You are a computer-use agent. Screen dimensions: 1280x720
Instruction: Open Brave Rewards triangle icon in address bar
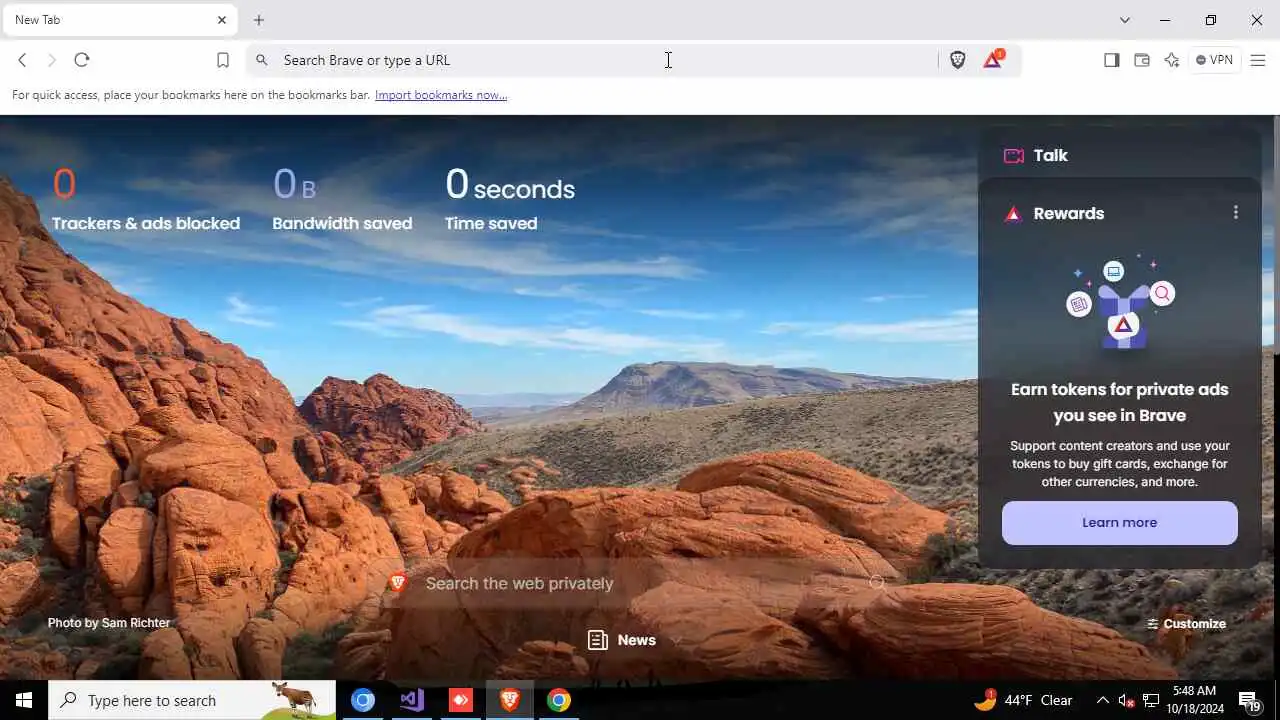point(993,60)
